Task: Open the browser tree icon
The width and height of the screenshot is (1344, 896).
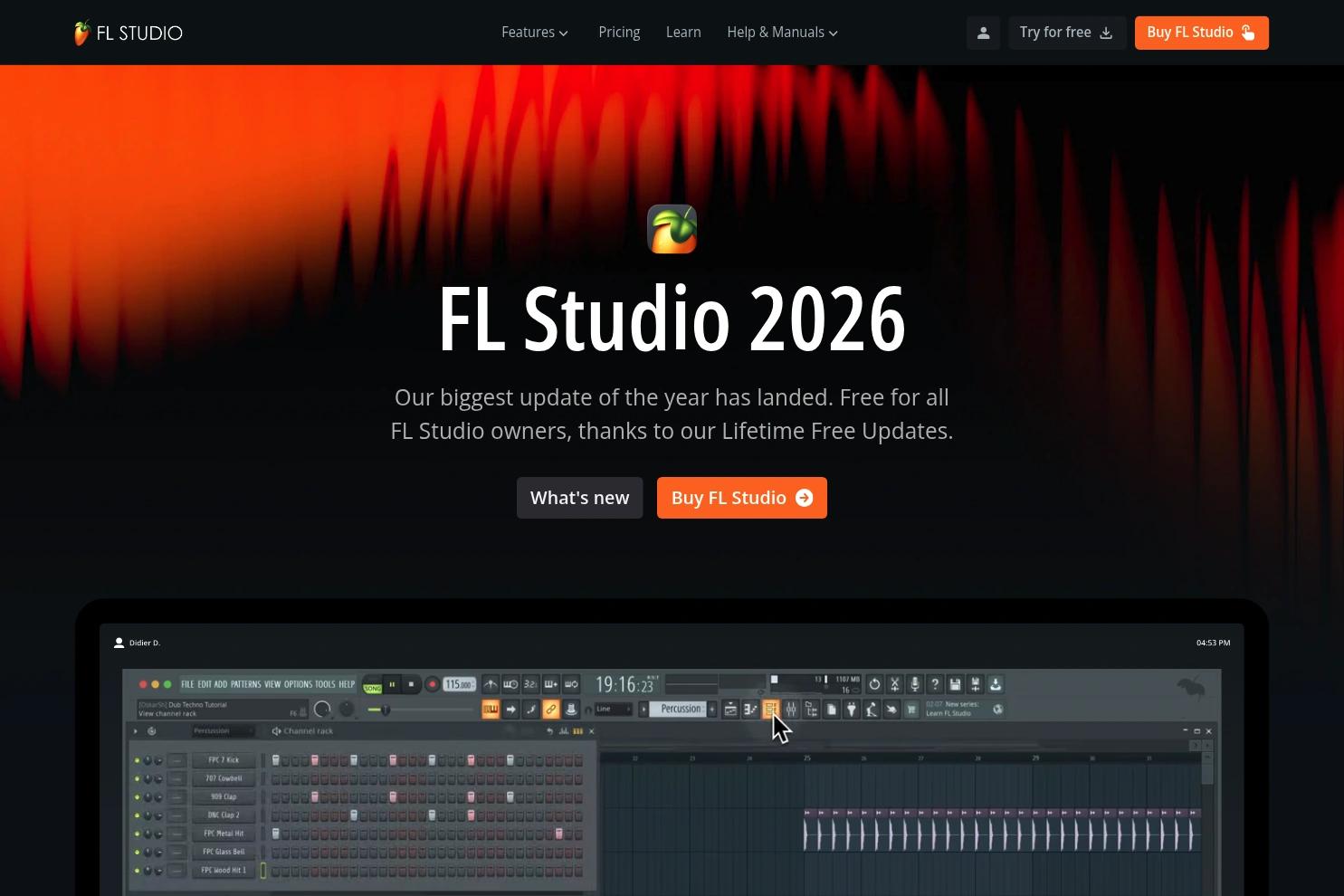Action: click(811, 710)
